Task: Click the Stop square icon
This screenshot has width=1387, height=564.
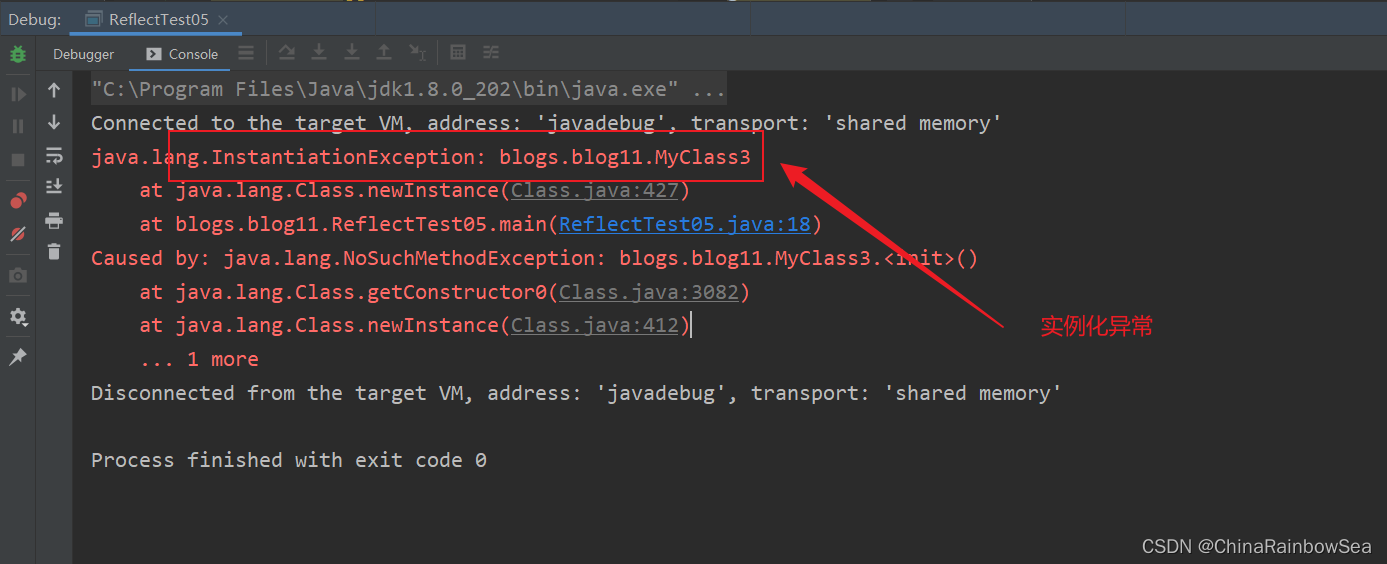Action: click(x=18, y=160)
